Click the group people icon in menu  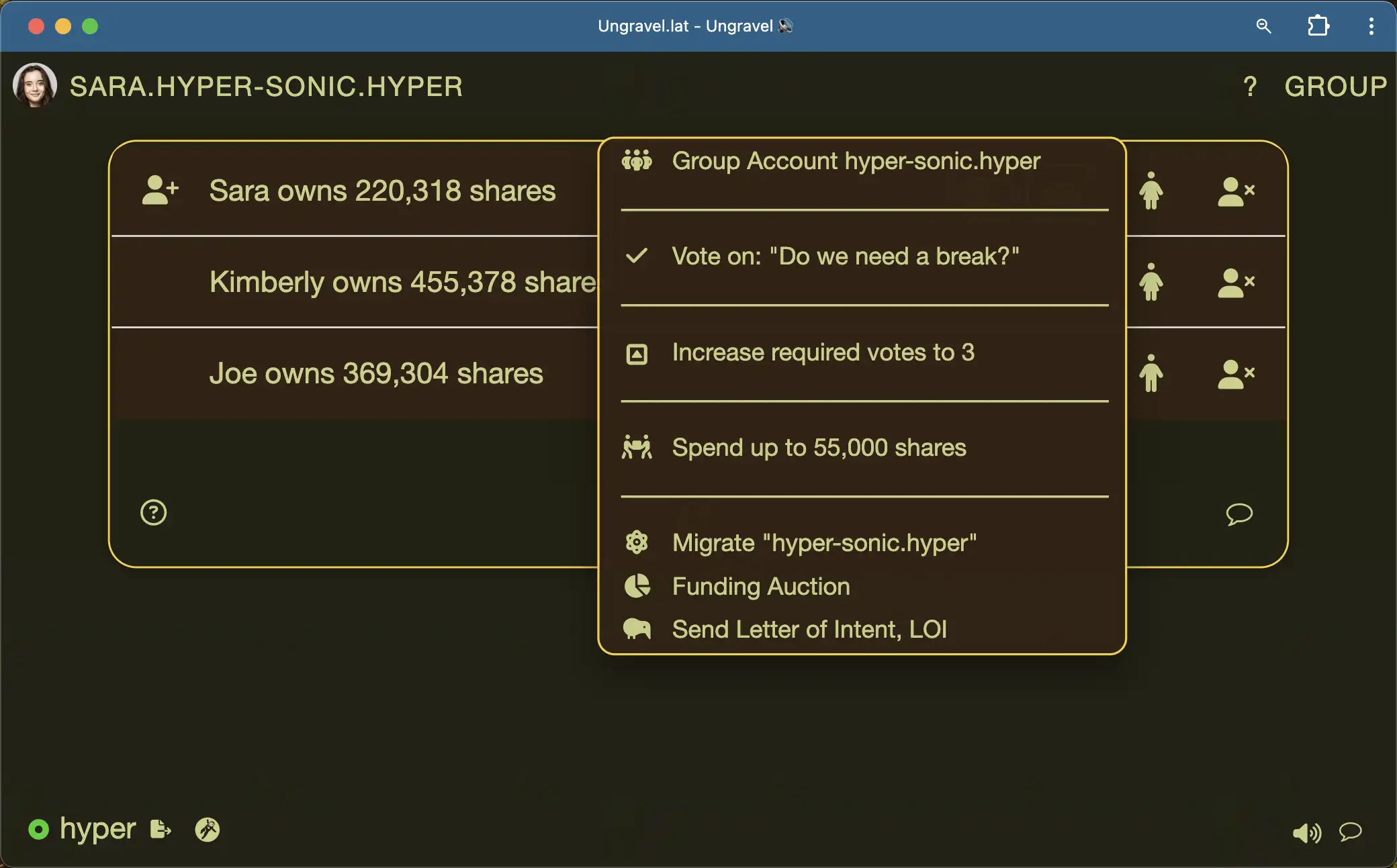(637, 160)
